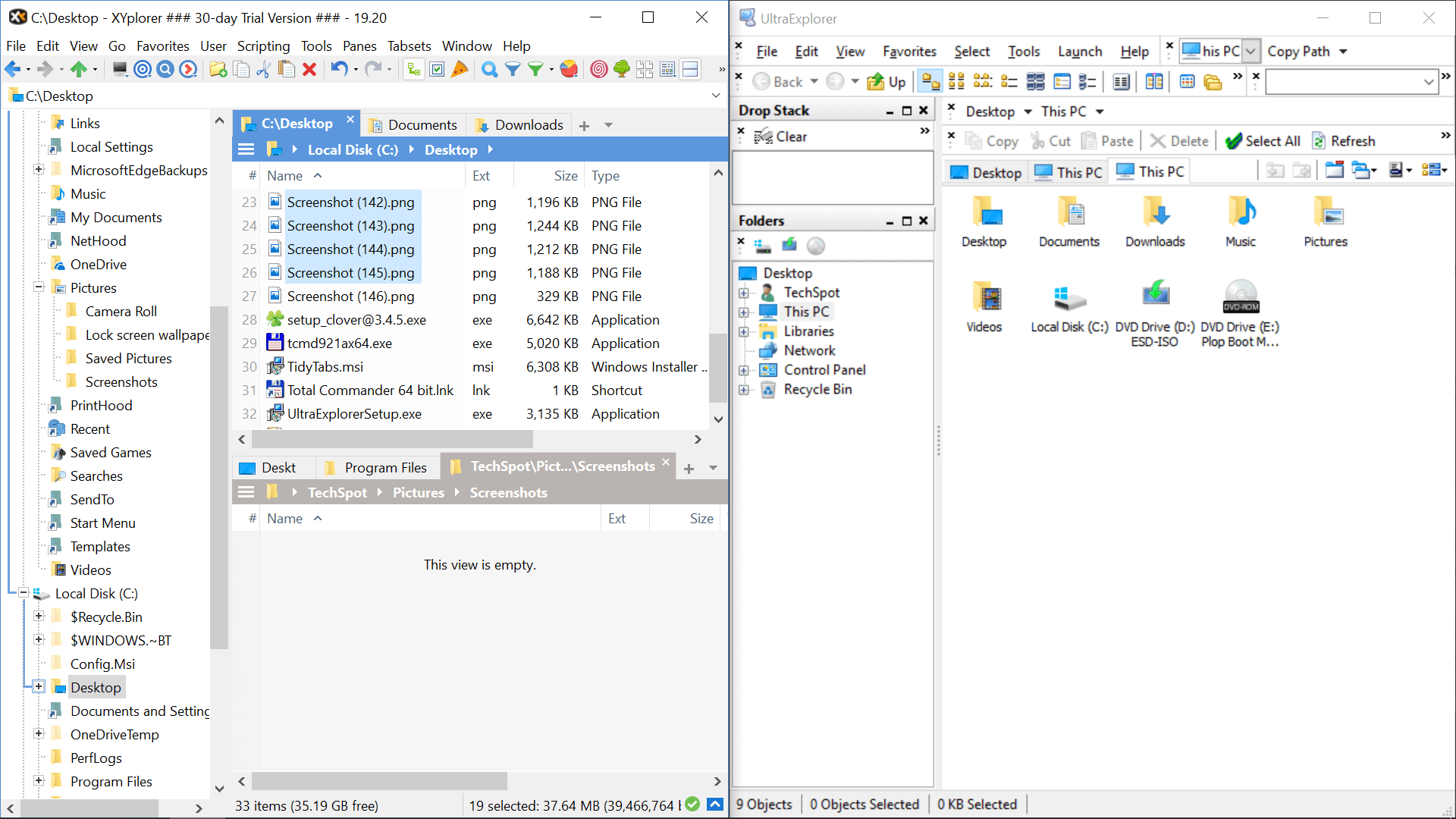Open the Launch menu in UltraExplorer
The height and width of the screenshot is (819, 1456).
[x=1080, y=52]
